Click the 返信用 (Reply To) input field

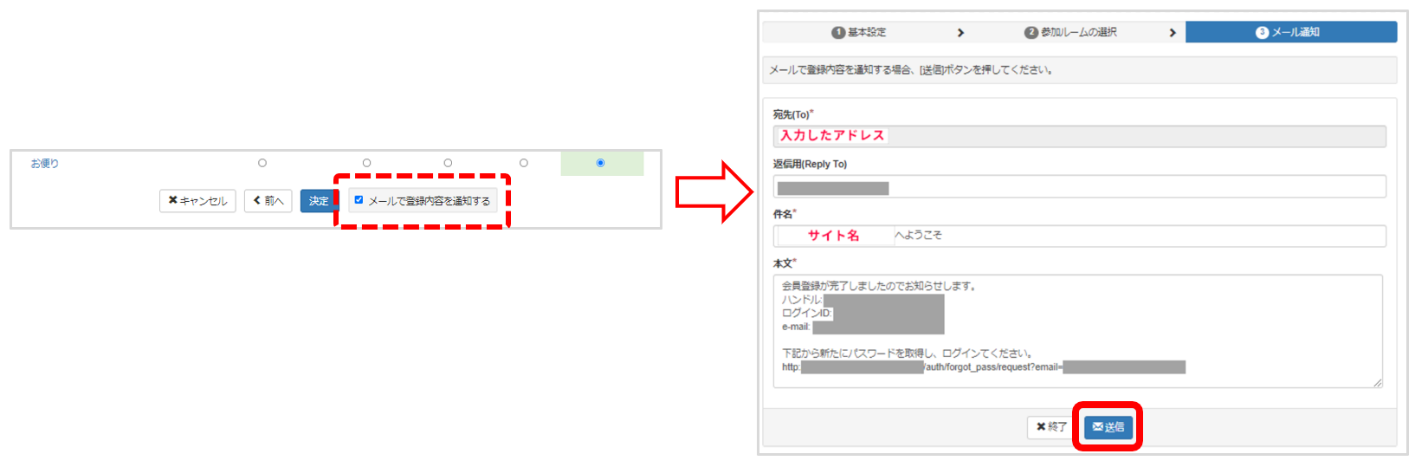click(x=1080, y=187)
